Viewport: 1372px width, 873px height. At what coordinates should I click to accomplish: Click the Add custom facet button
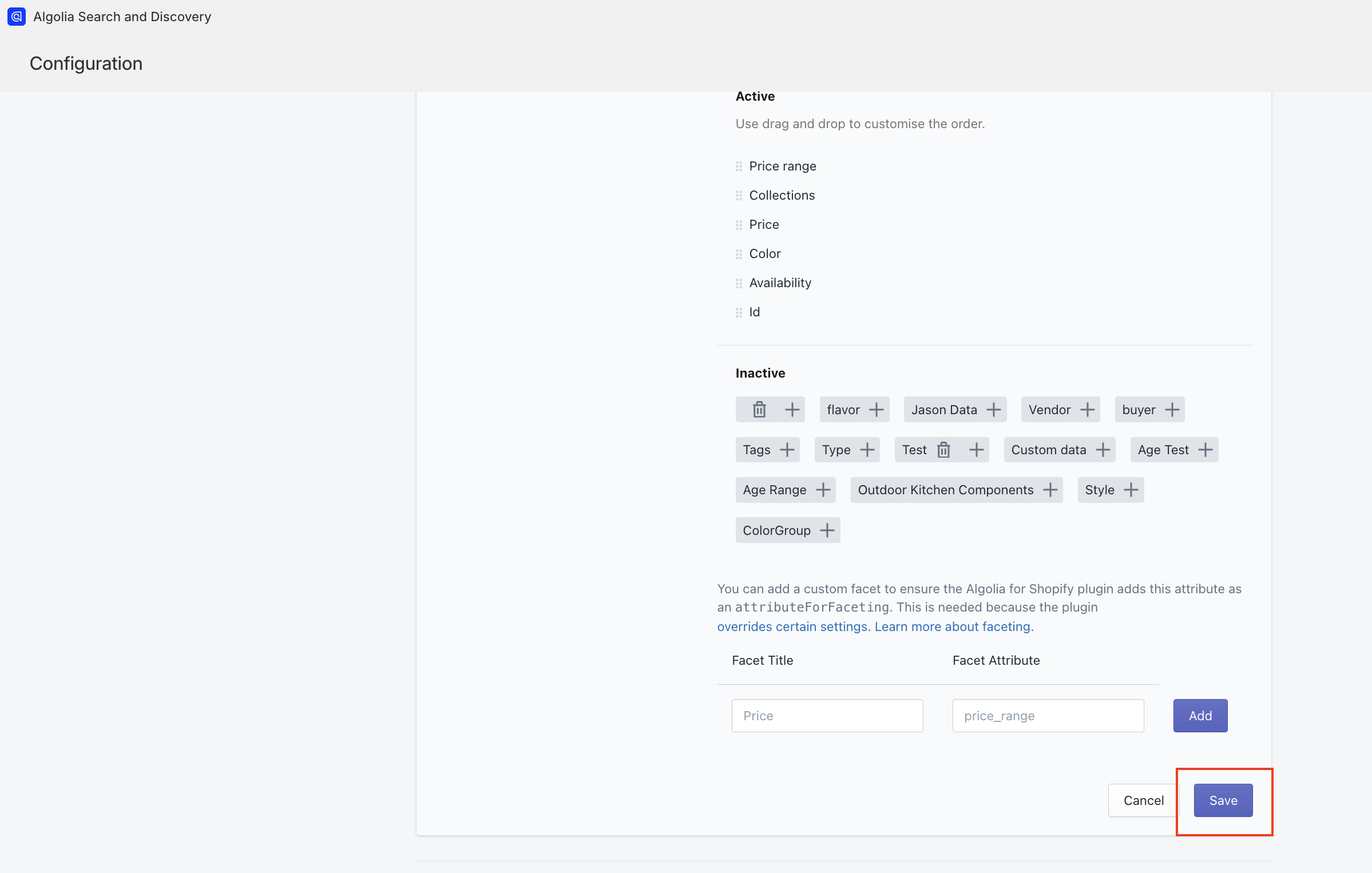(x=1200, y=716)
